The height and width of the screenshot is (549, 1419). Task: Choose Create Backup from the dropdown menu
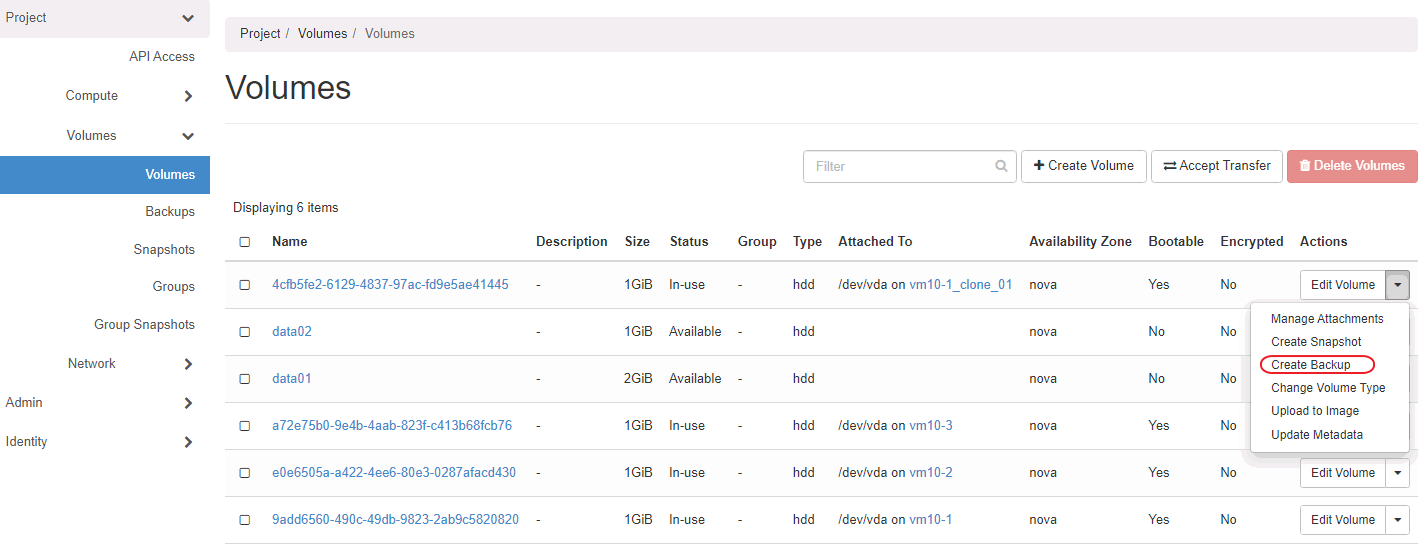(1310, 365)
